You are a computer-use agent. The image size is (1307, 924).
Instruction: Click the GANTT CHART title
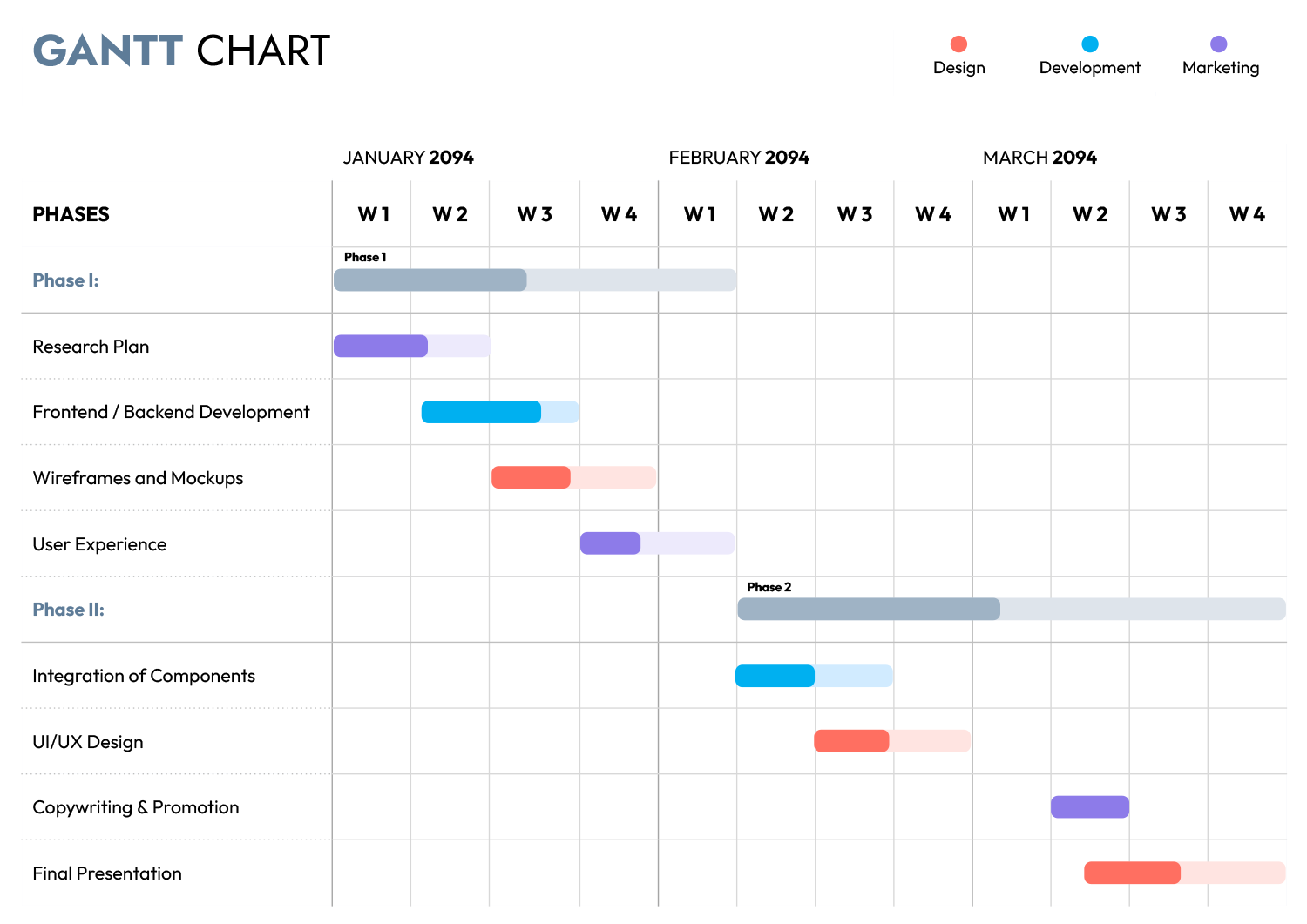[x=181, y=51]
